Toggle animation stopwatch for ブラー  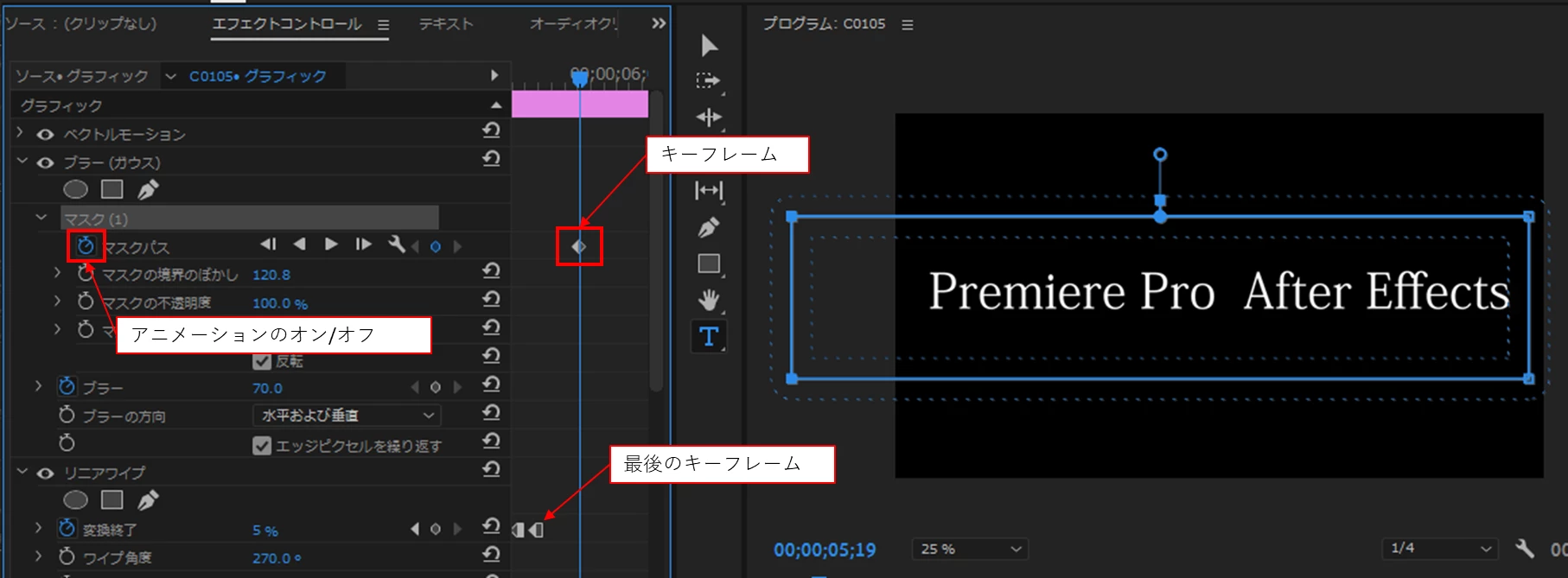[x=67, y=386]
